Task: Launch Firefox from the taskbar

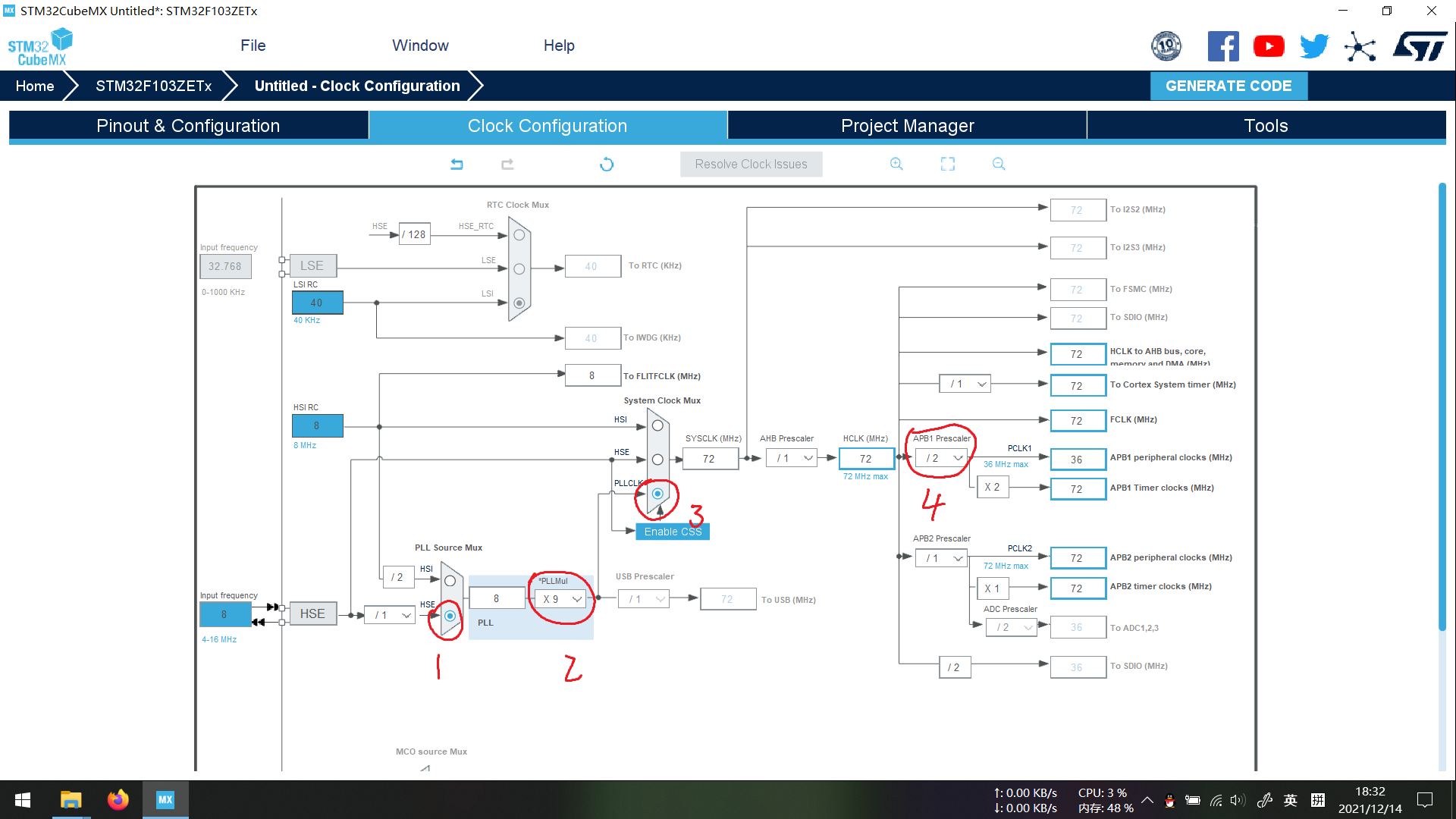Action: pyautogui.click(x=118, y=800)
